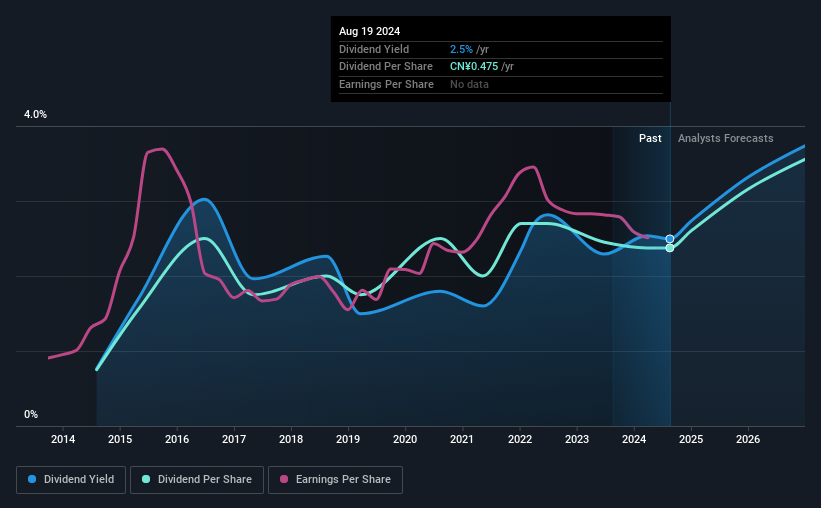Click the 0% y-axis label
Image resolution: width=821 pixels, height=508 pixels.
pos(31,414)
